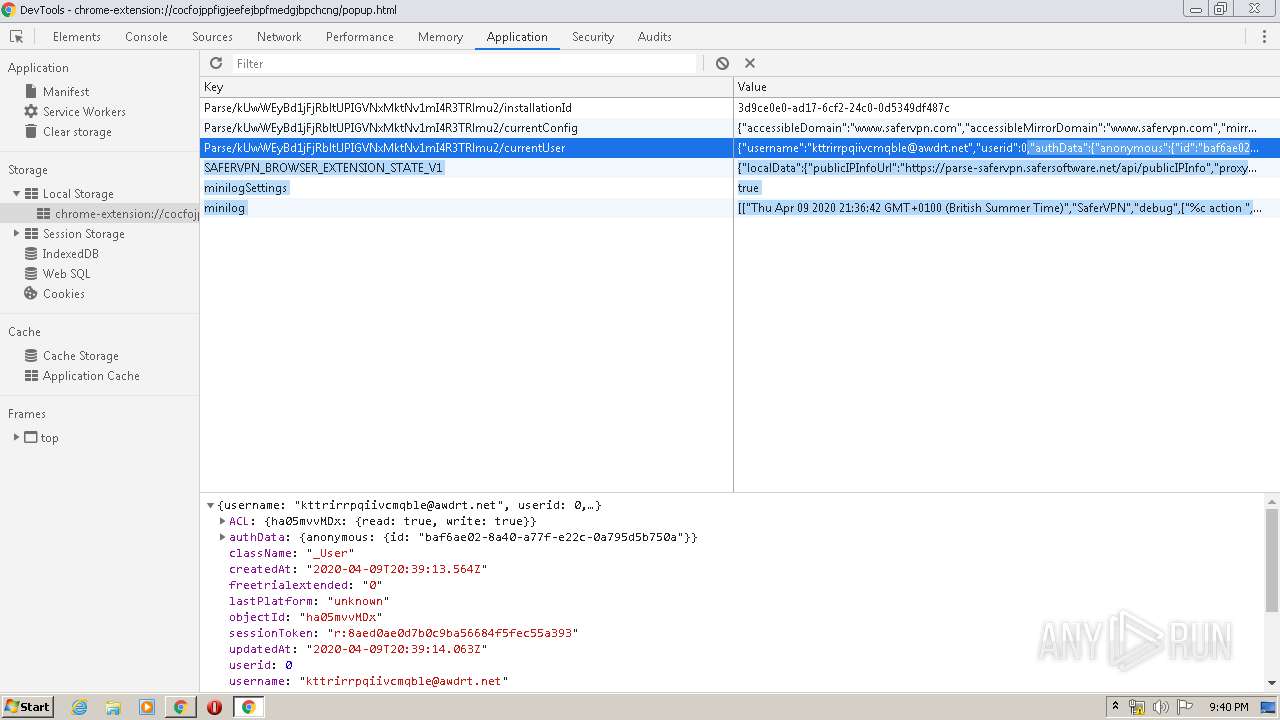Open Service Workers section
1280x720 pixels.
[84, 111]
